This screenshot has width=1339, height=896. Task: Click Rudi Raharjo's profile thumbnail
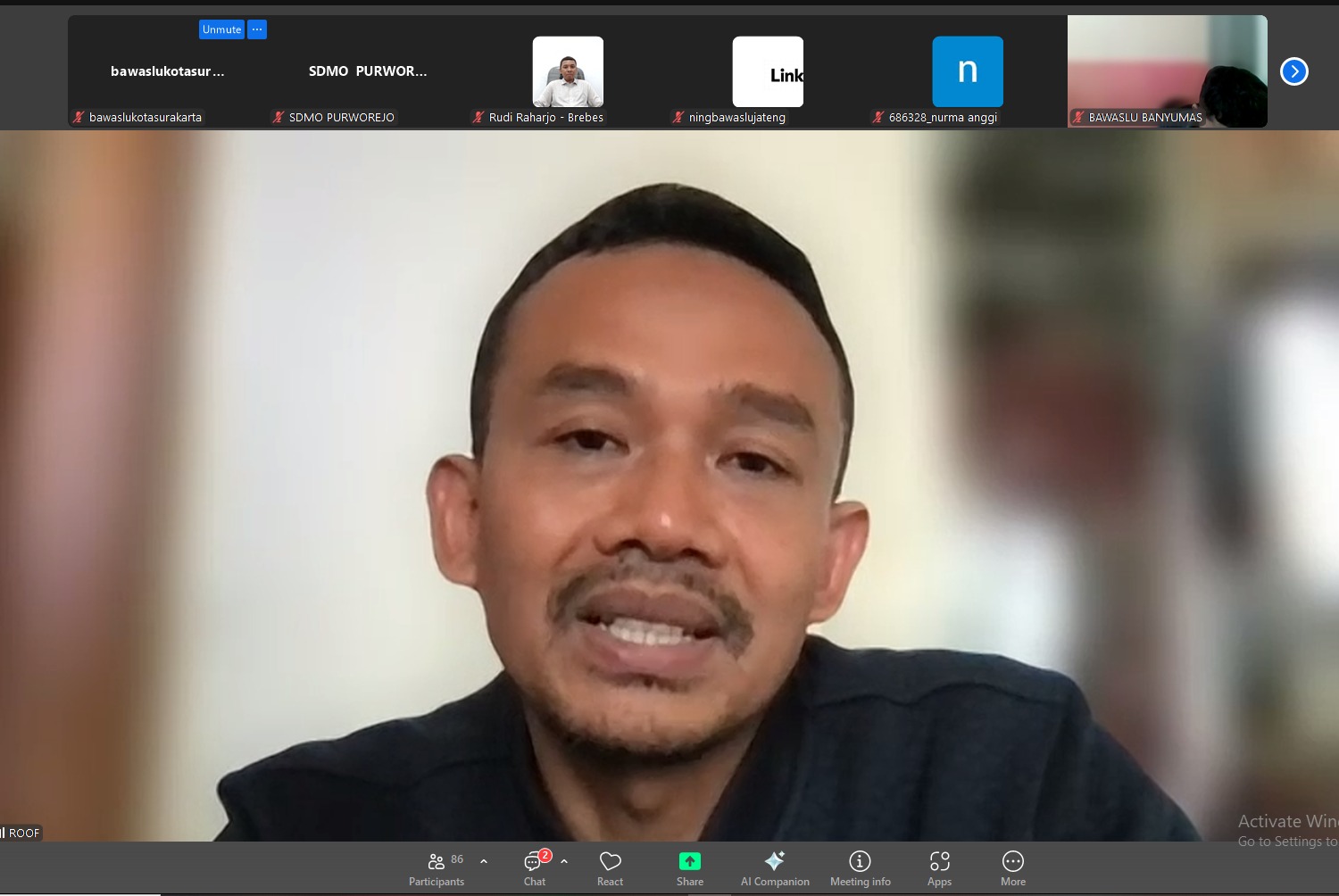(568, 71)
